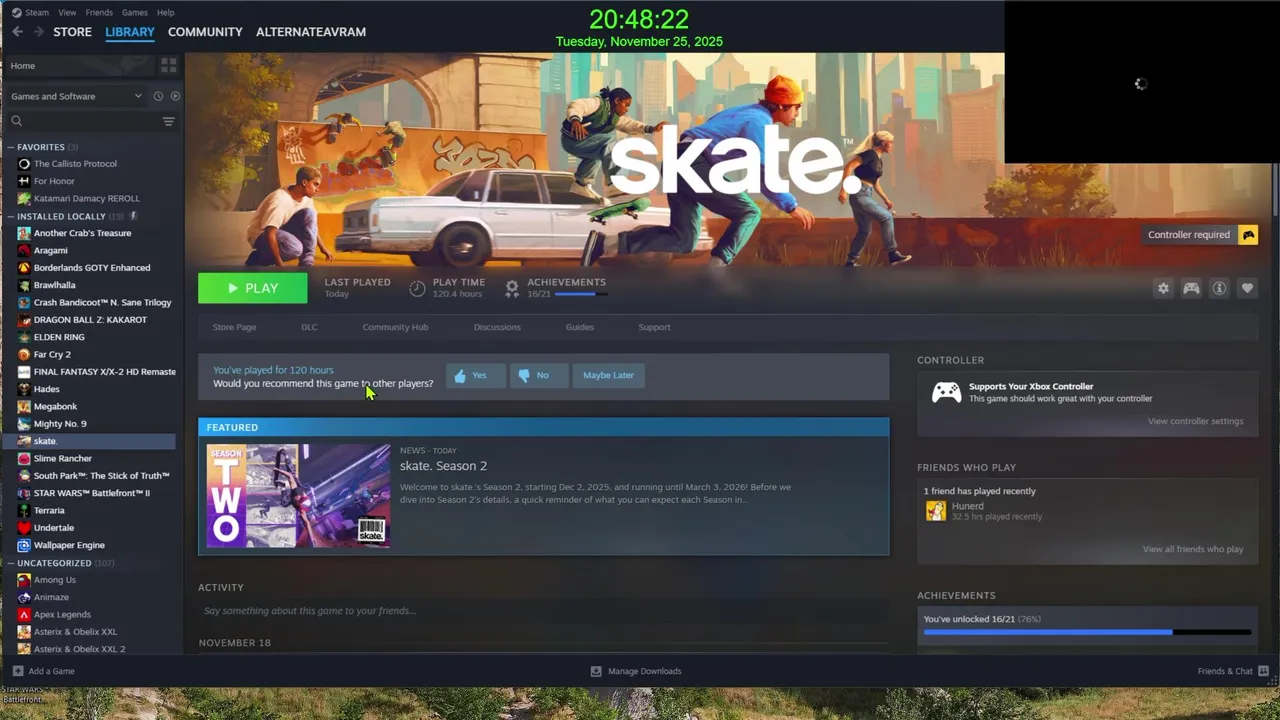Click Hunerd's friend avatar

(x=936, y=511)
